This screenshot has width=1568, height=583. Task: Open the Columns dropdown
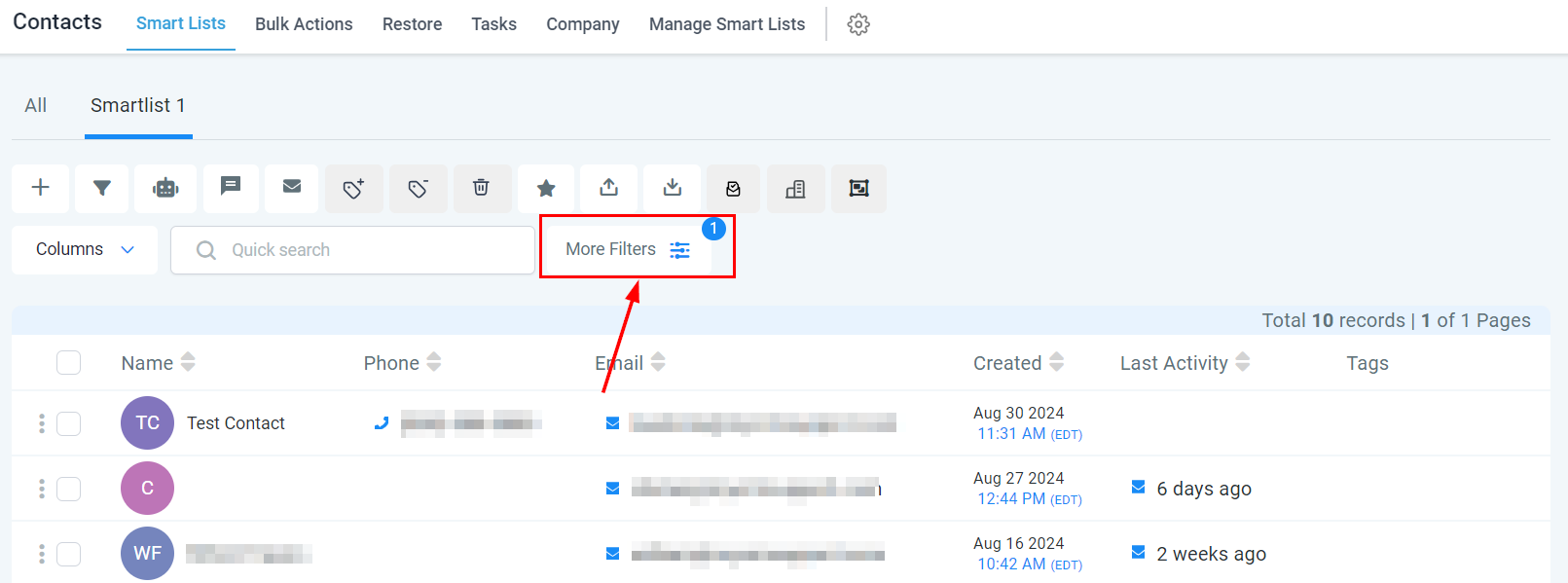coord(85,249)
